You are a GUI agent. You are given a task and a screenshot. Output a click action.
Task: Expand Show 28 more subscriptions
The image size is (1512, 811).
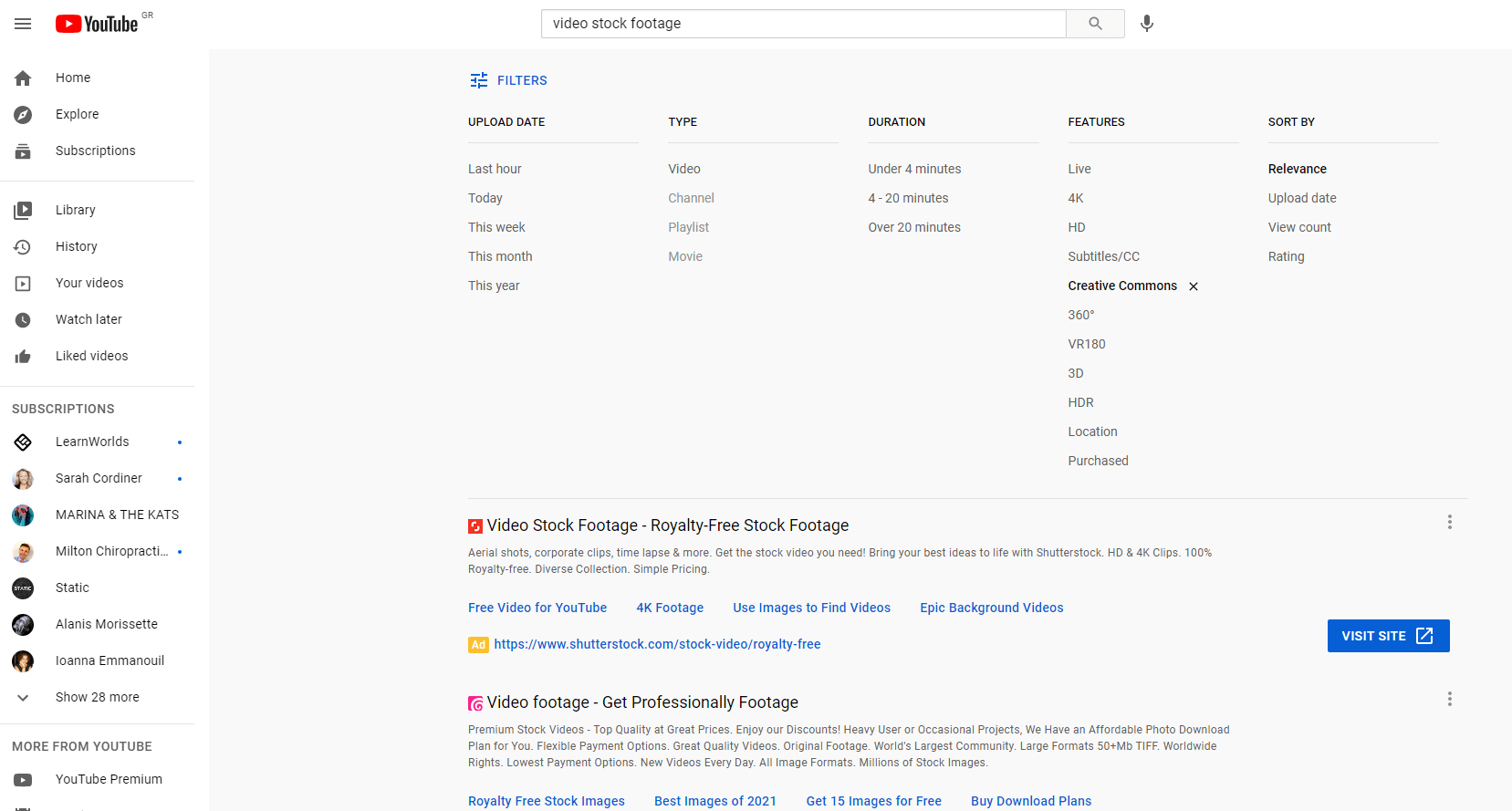98,697
